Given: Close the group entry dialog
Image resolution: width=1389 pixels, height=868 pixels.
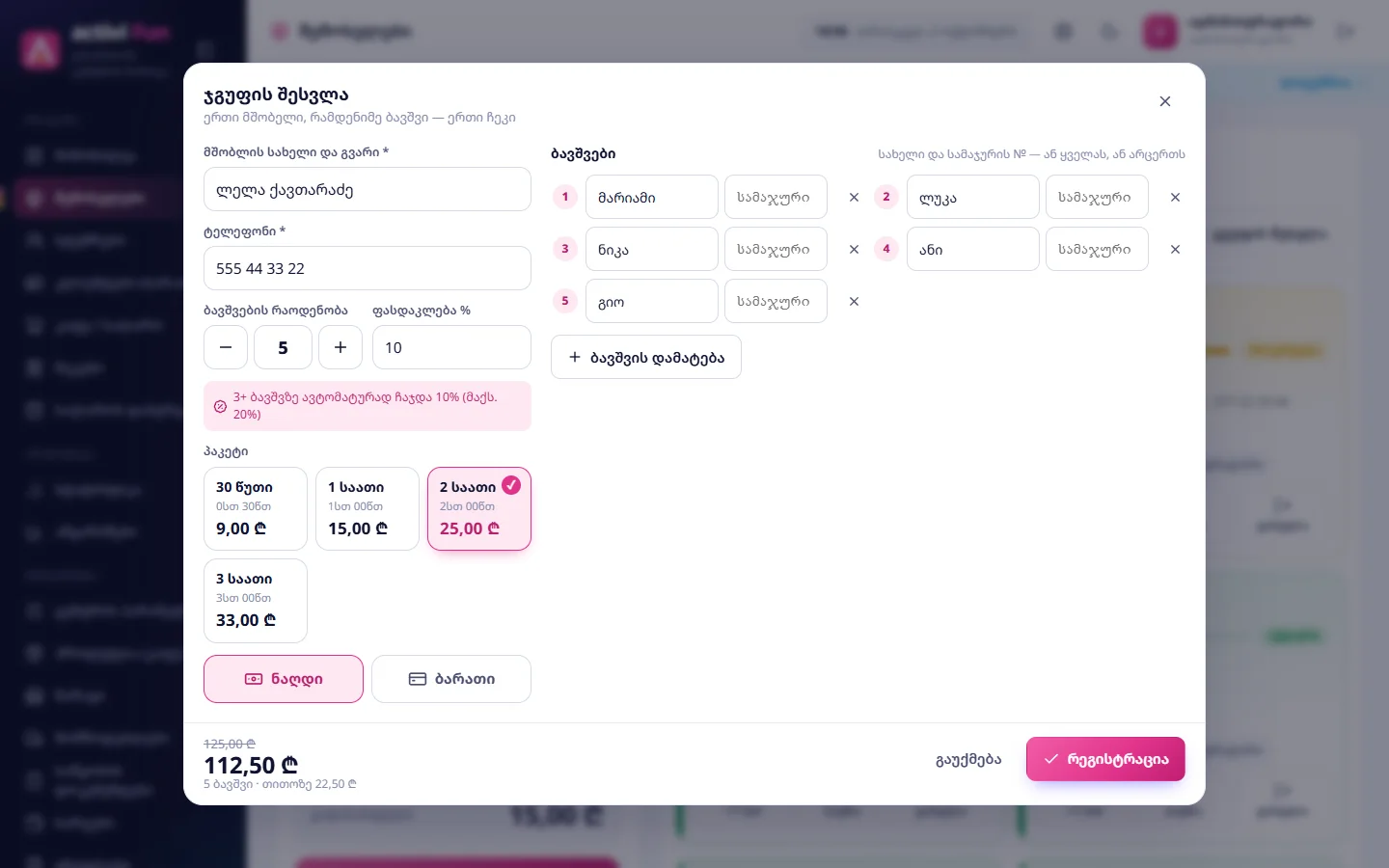Looking at the screenshot, I should 1165,101.
